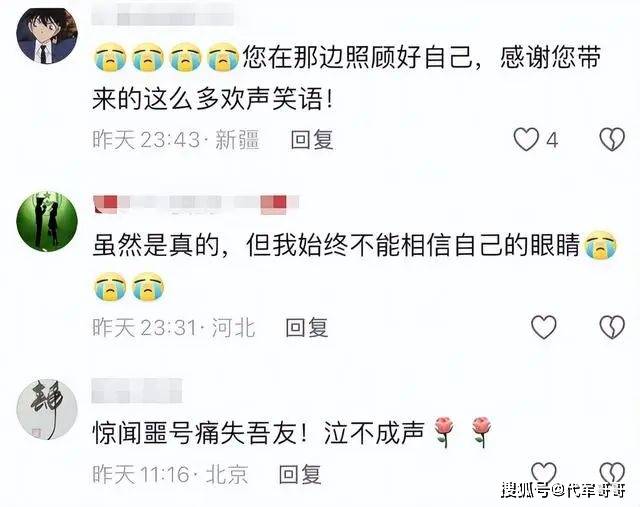Open blurred username above 您在那边照顾好自己 comment

(162, 18)
